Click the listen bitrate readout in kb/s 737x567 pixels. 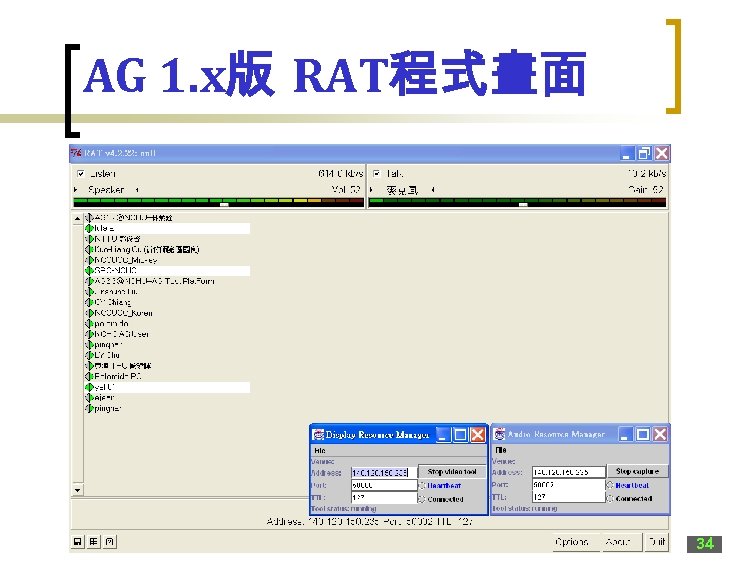click(x=340, y=173)
